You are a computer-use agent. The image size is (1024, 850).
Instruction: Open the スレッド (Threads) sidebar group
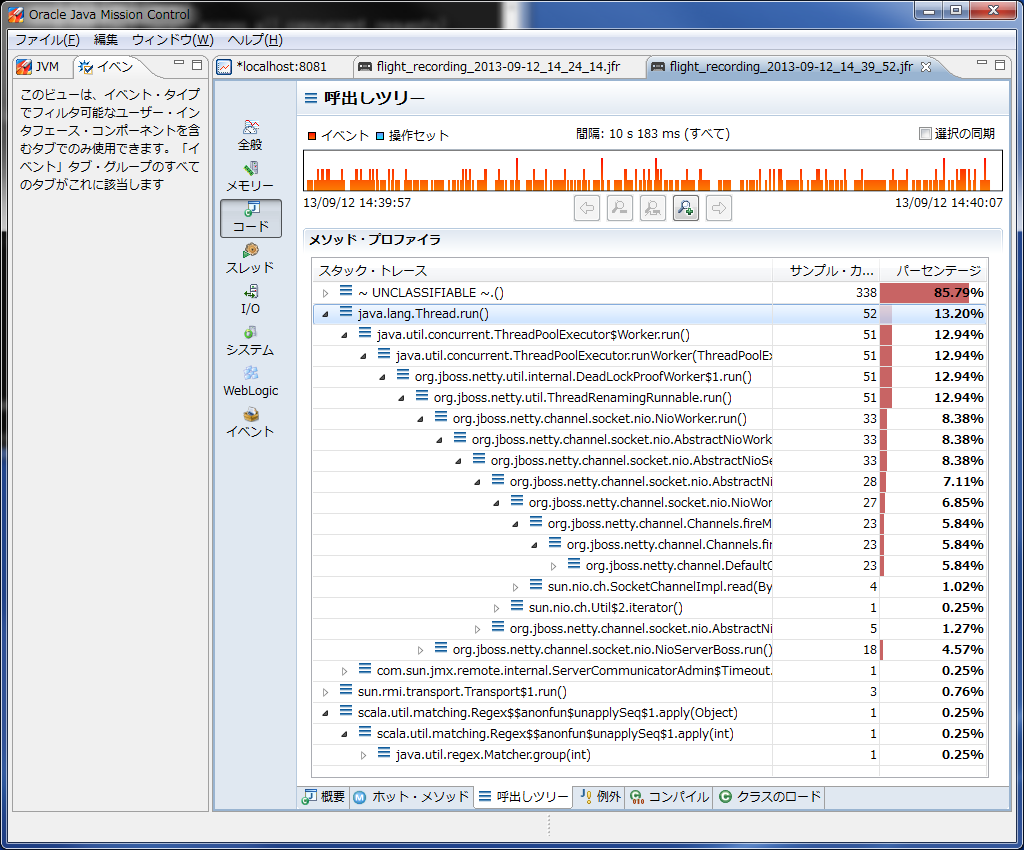tap(250, 259)
